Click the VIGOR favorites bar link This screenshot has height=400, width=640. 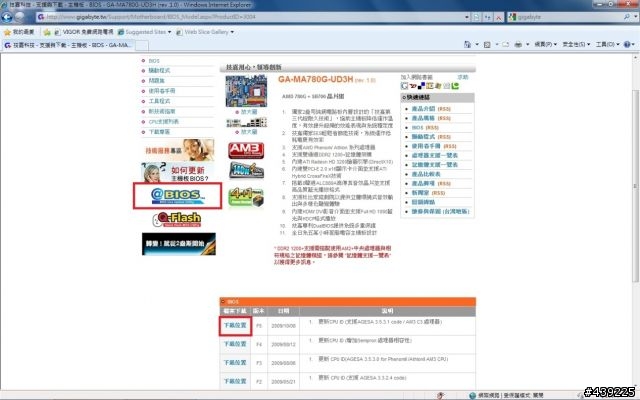[x=84, y=32]
